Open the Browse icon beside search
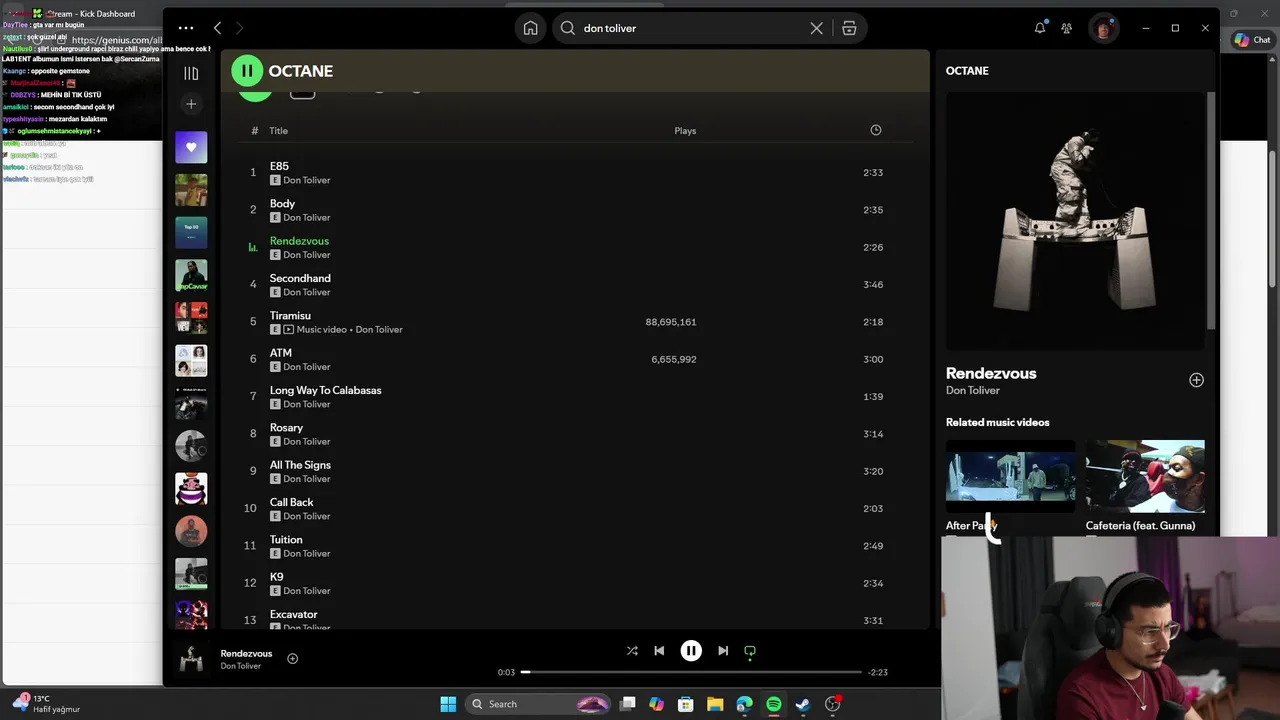Viewport: 1280px width, 720px height. (x=849, y=28)
